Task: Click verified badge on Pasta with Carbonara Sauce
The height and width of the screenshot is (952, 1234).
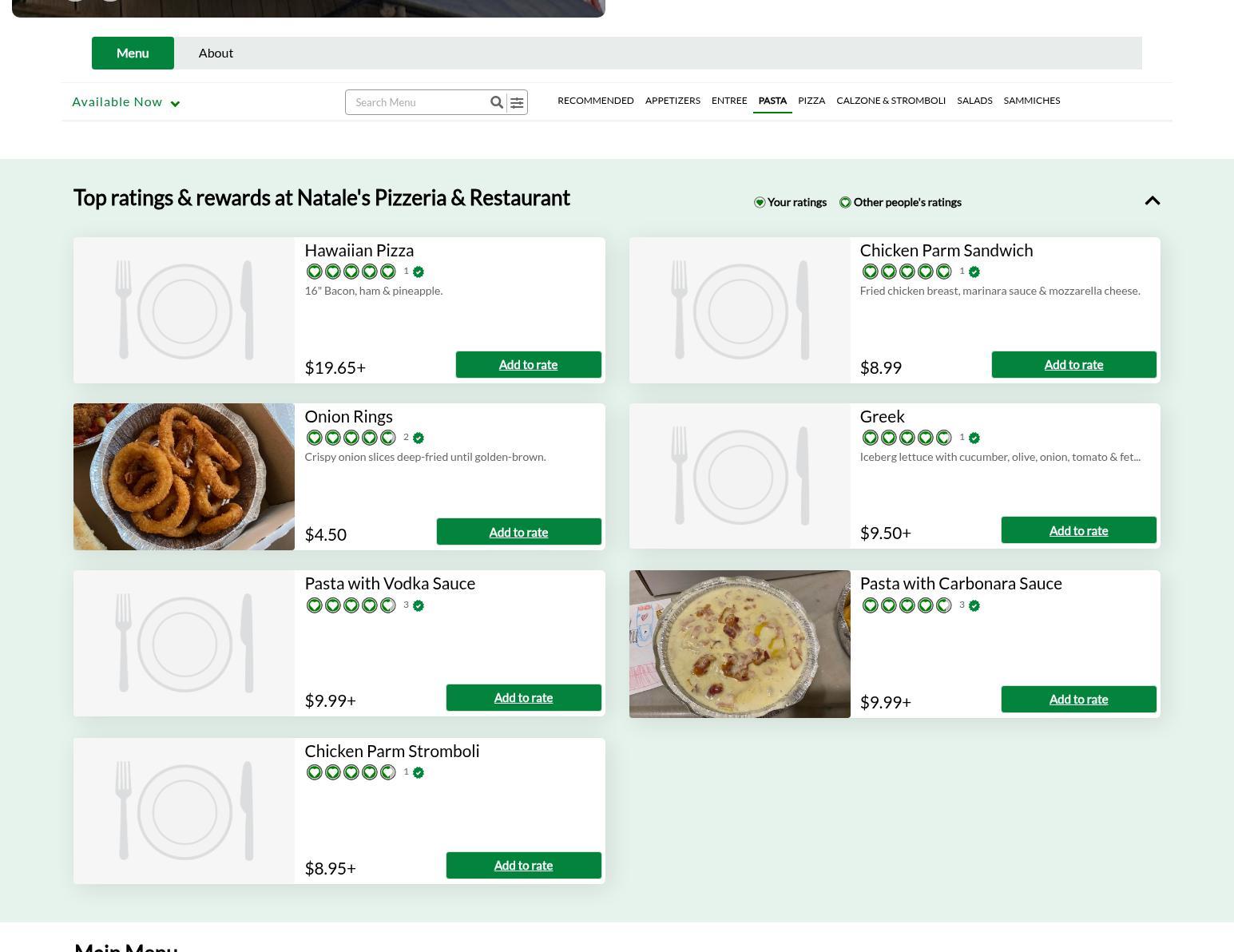Action: coord(974,605)
